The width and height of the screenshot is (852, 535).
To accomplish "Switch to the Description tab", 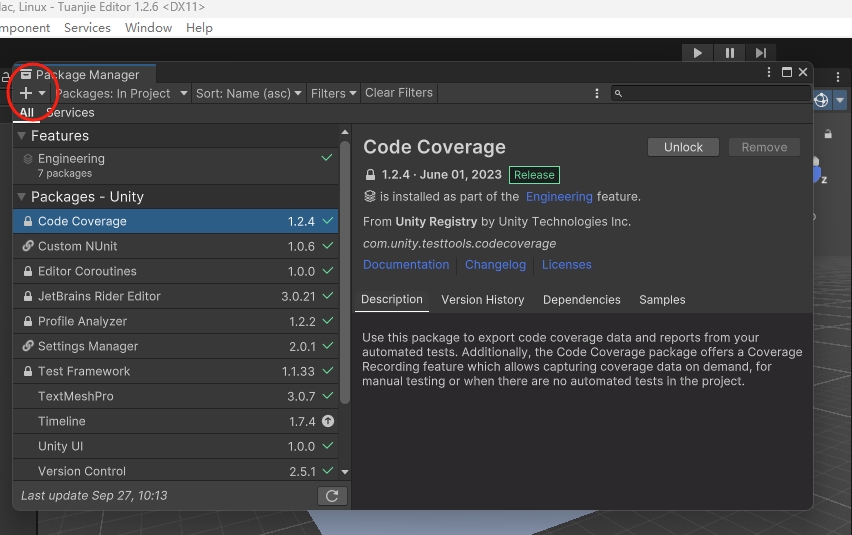I will (392, 299).
